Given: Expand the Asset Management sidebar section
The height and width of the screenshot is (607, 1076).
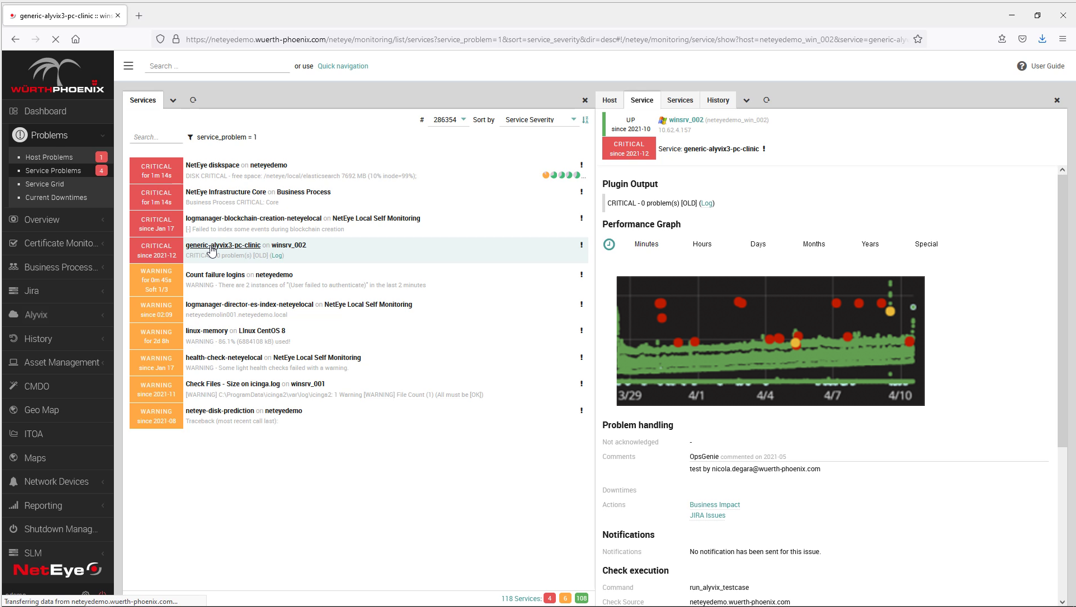Looking at the screenshot, I should [x=103, y=362].
